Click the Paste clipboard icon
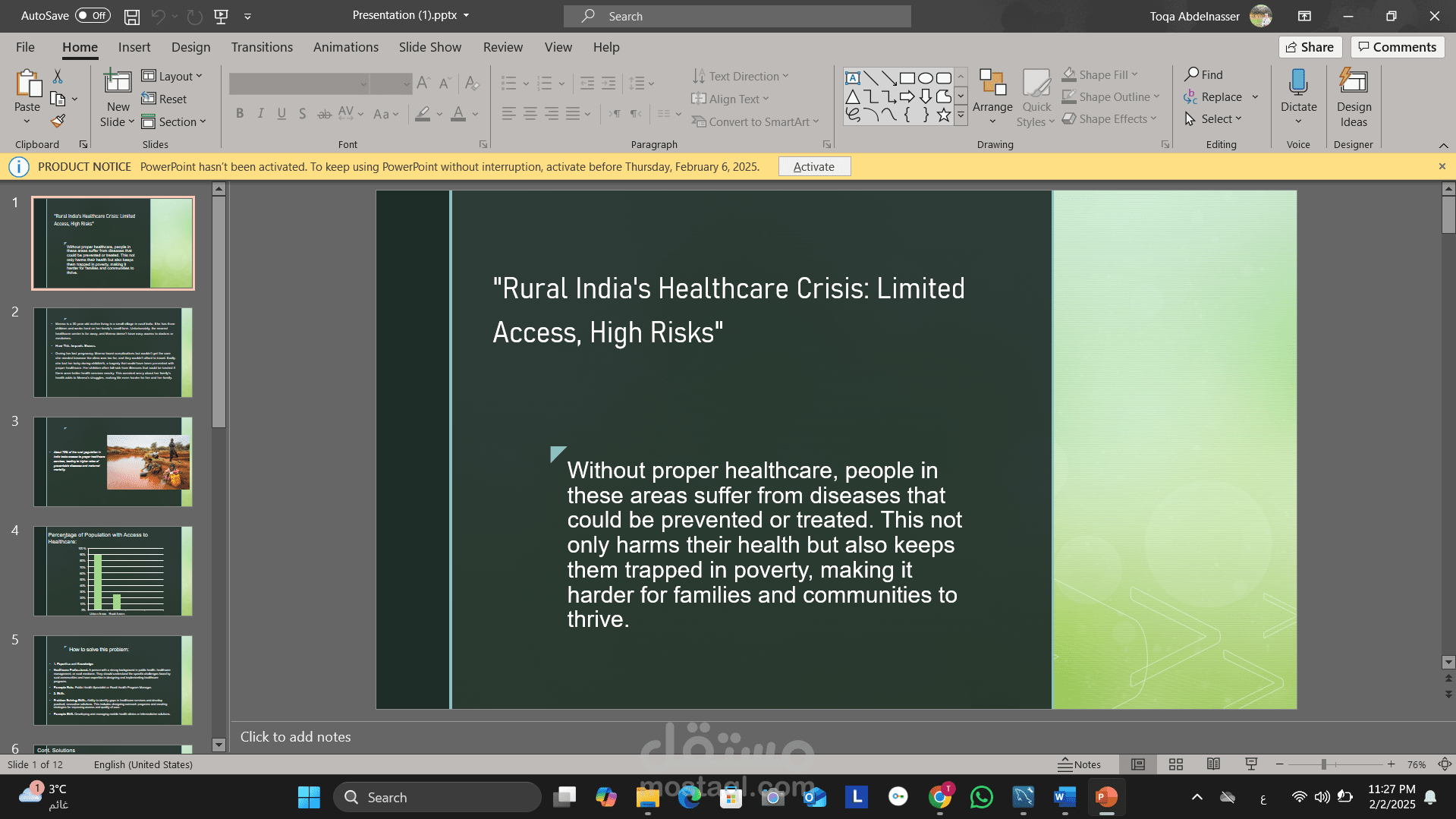1456x819 pixels. 28,84
